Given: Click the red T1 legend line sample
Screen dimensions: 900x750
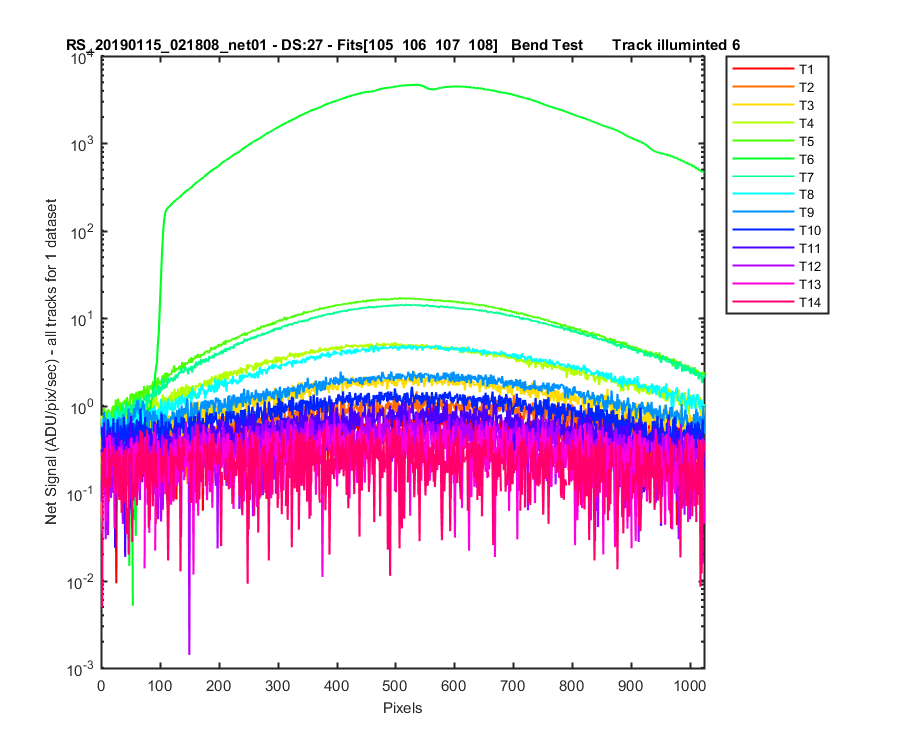Looking at the screenshot, I should 763,69.
